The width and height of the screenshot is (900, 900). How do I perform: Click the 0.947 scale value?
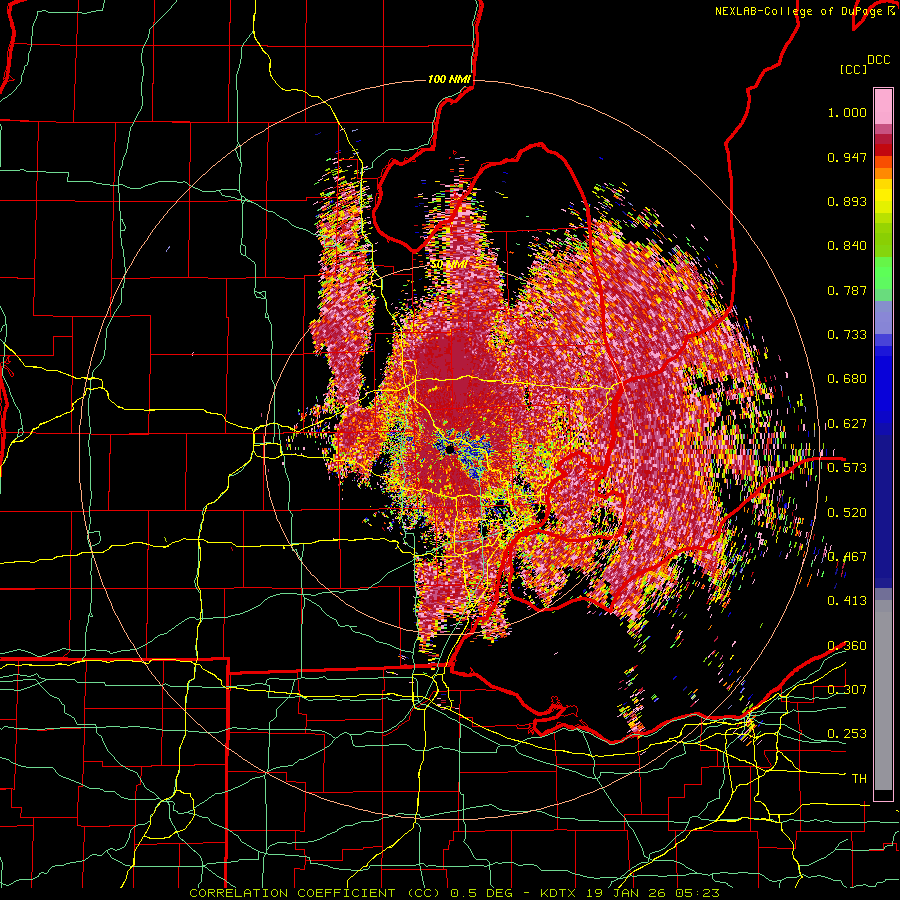coord(847,157)
